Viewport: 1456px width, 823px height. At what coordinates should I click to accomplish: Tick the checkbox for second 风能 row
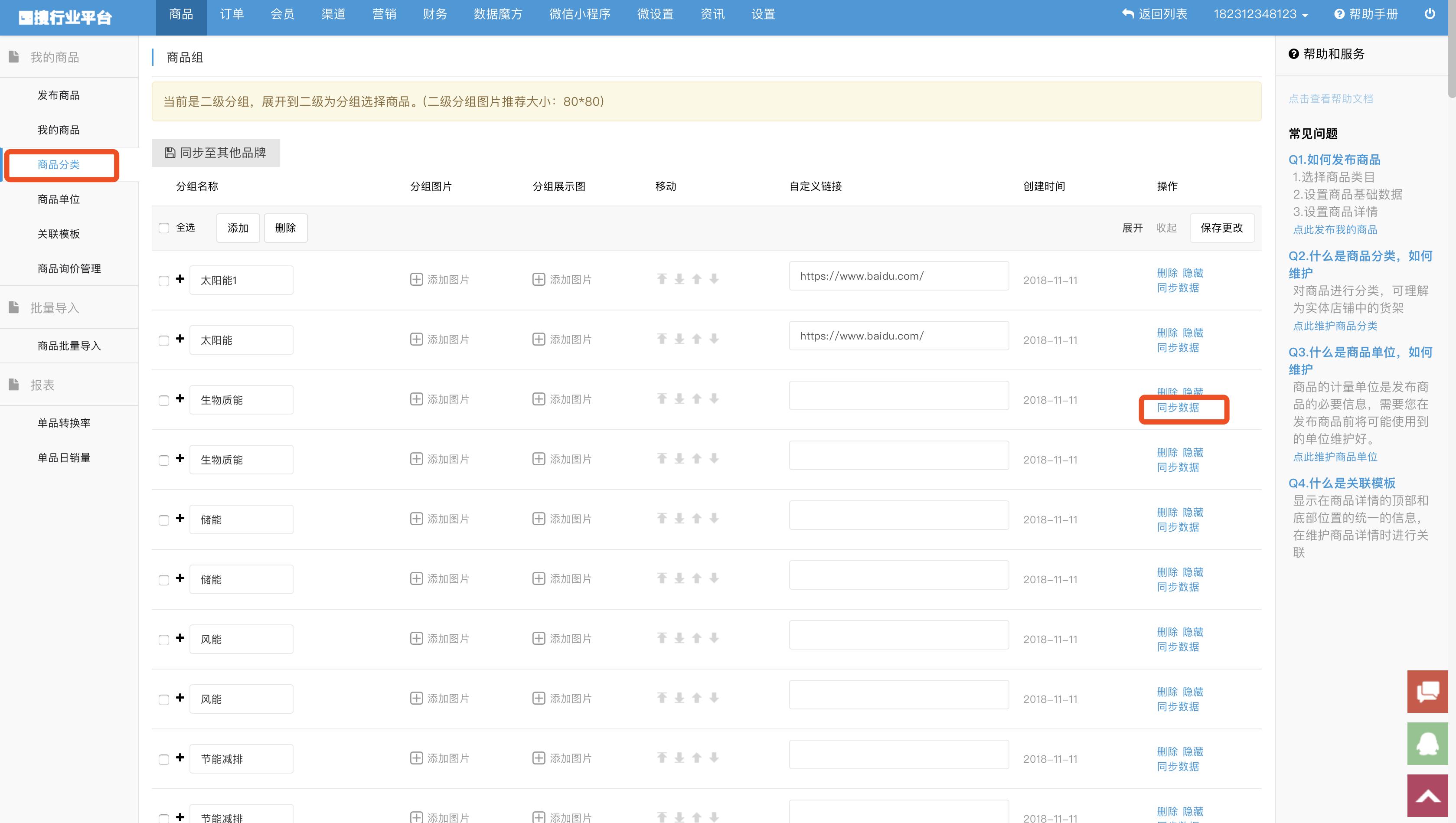point(164,700)
